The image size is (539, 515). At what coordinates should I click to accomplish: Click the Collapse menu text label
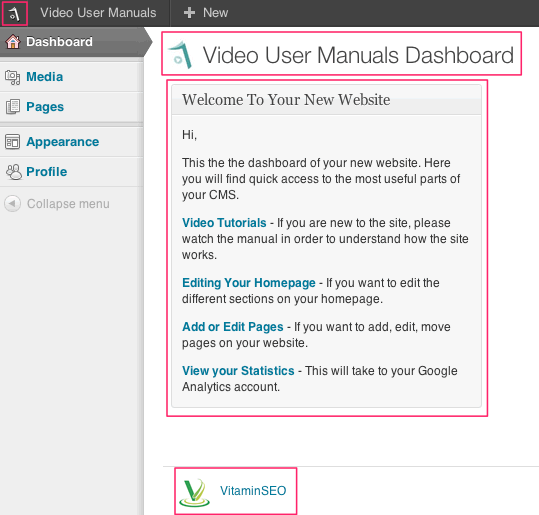[x=68, y=204]
